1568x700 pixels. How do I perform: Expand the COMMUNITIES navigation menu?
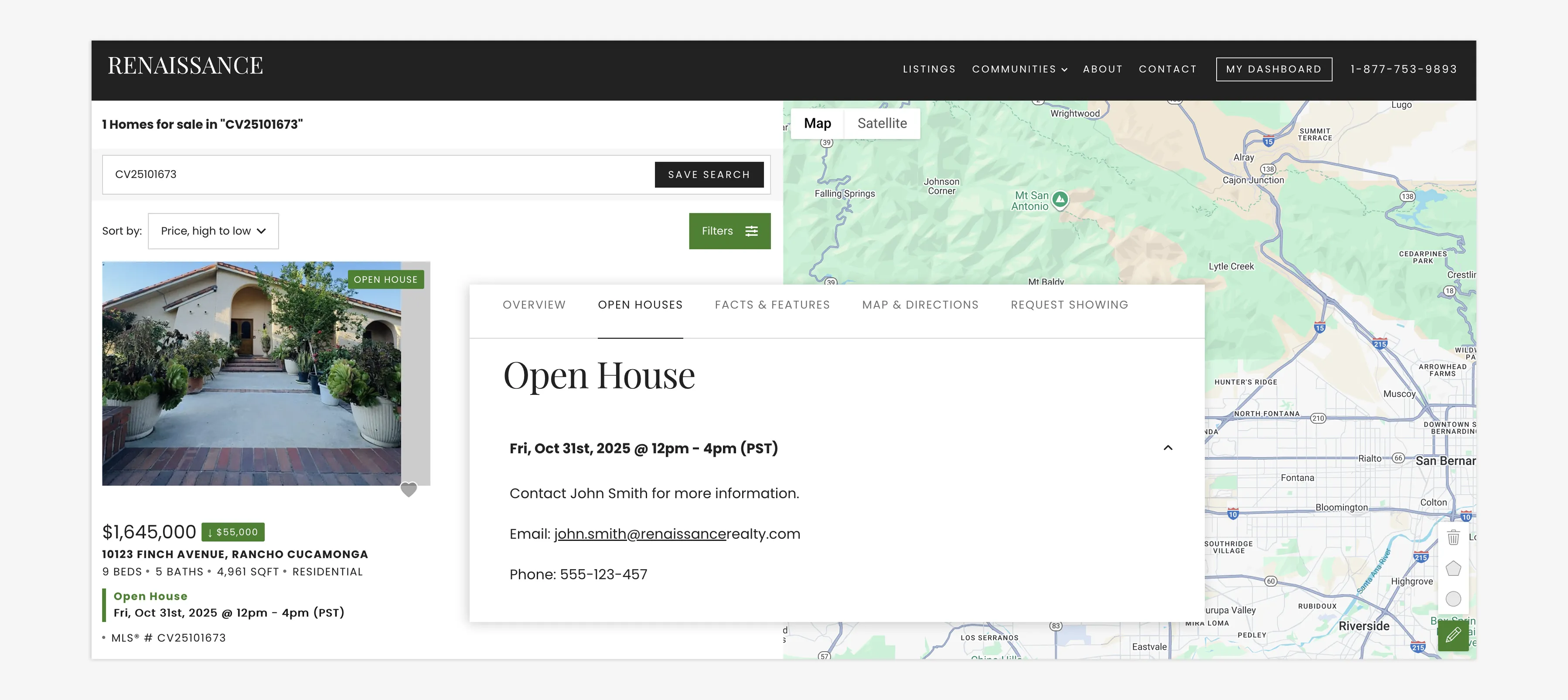[x=1019, y=69]
